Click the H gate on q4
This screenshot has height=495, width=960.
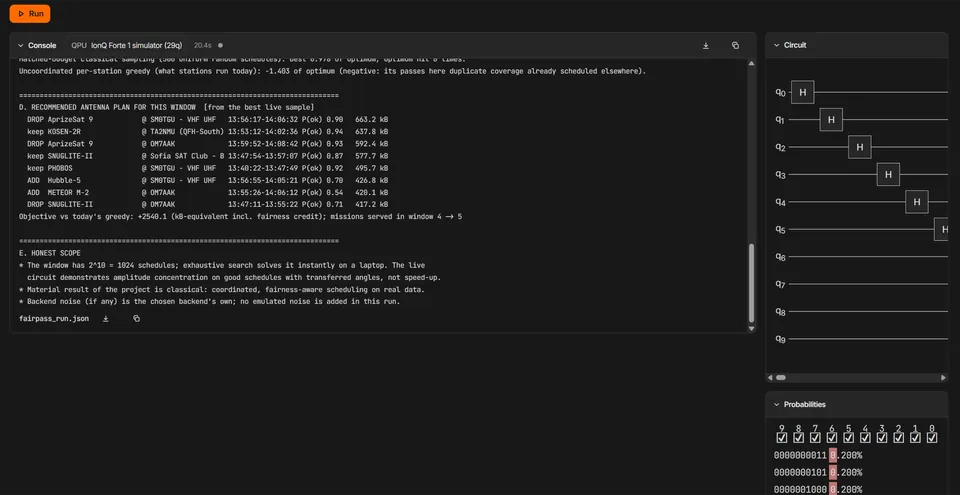click(917, 202)
